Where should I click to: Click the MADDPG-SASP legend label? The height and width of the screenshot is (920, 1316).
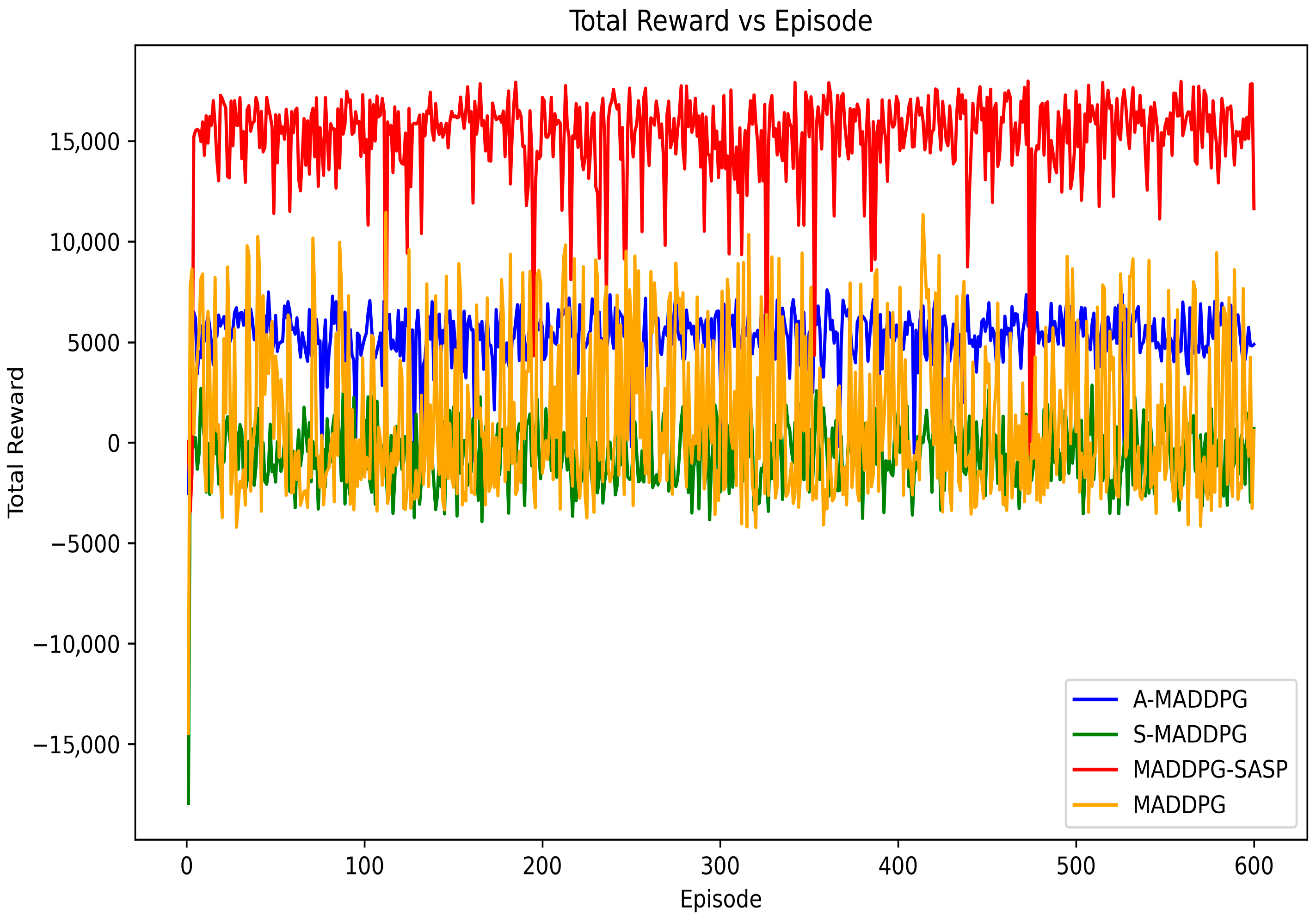(1210, 769)
